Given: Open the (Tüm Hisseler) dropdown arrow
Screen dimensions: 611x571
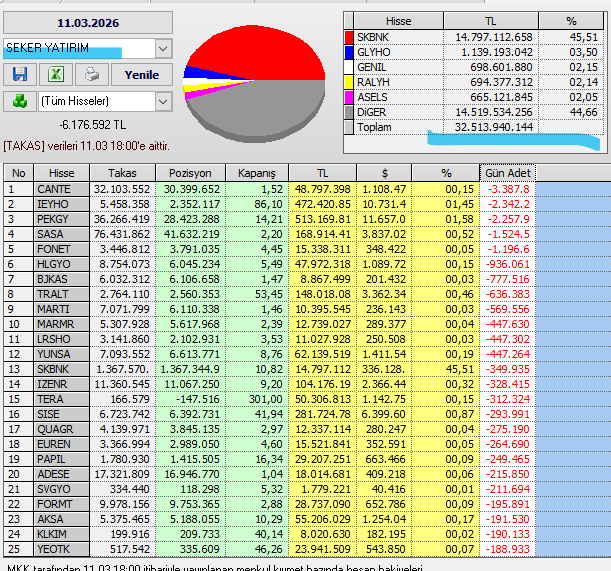Looking at the screenshot, I should (x=163, y=102).
